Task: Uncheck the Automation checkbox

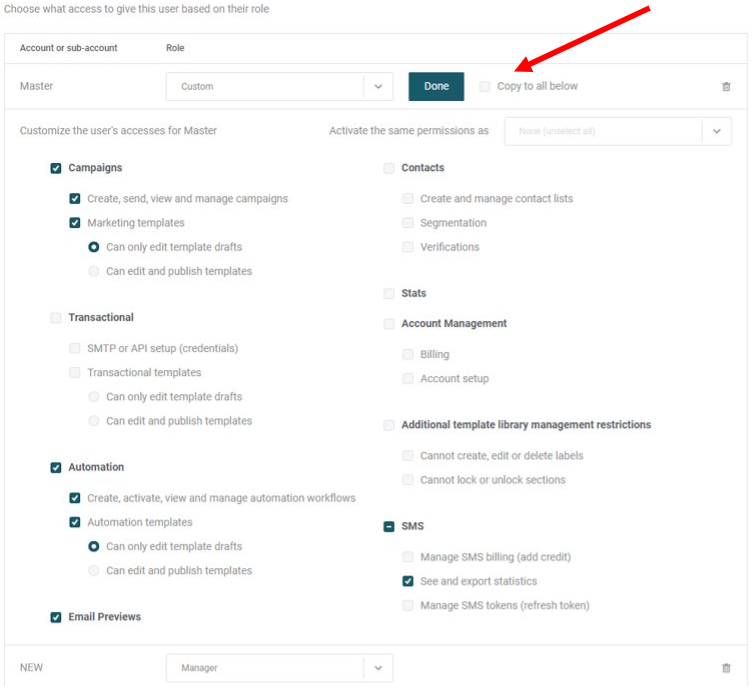Action: (56, 468)
